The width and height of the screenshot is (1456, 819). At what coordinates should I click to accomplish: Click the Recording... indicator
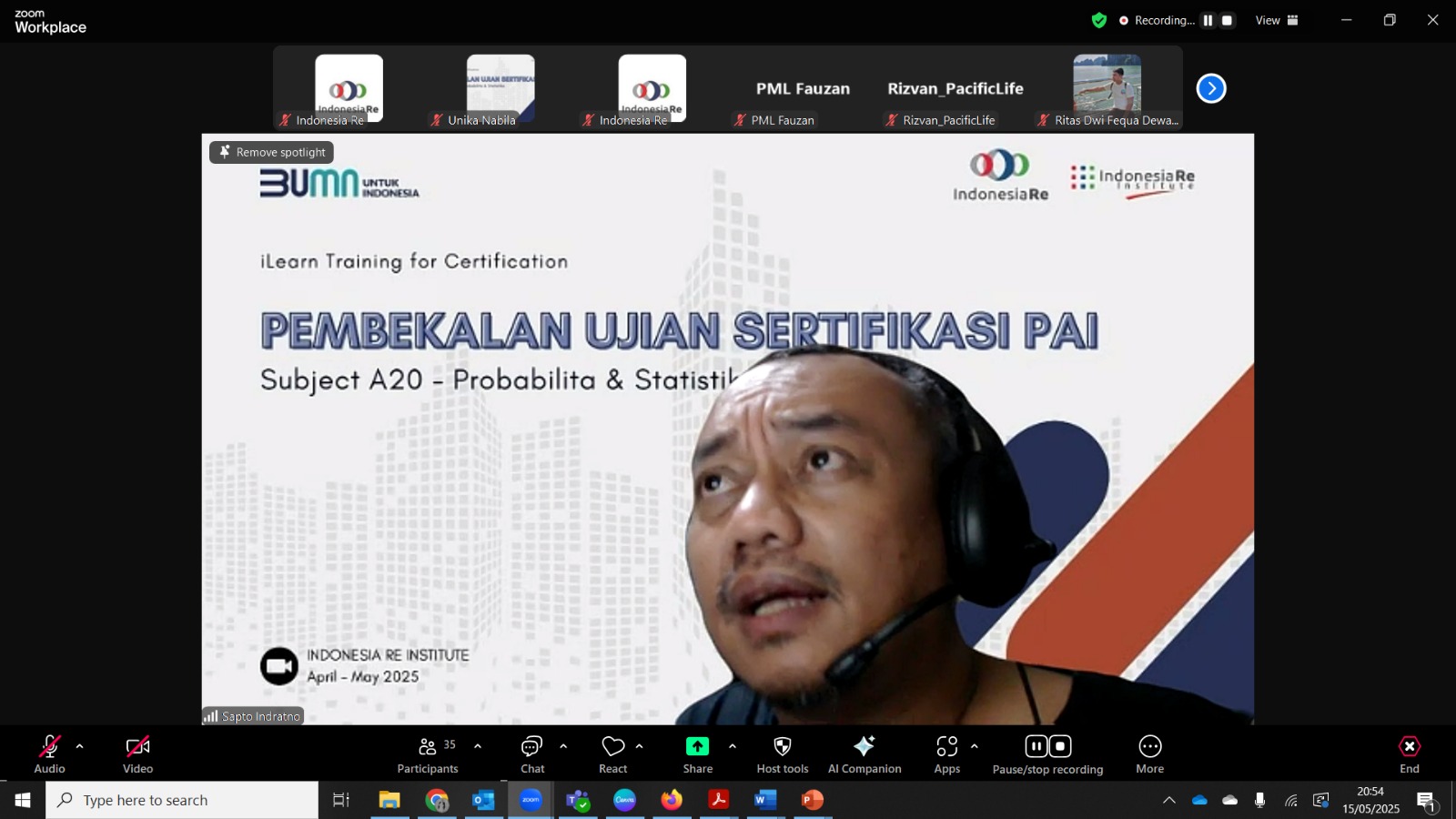click(1157, 20)
